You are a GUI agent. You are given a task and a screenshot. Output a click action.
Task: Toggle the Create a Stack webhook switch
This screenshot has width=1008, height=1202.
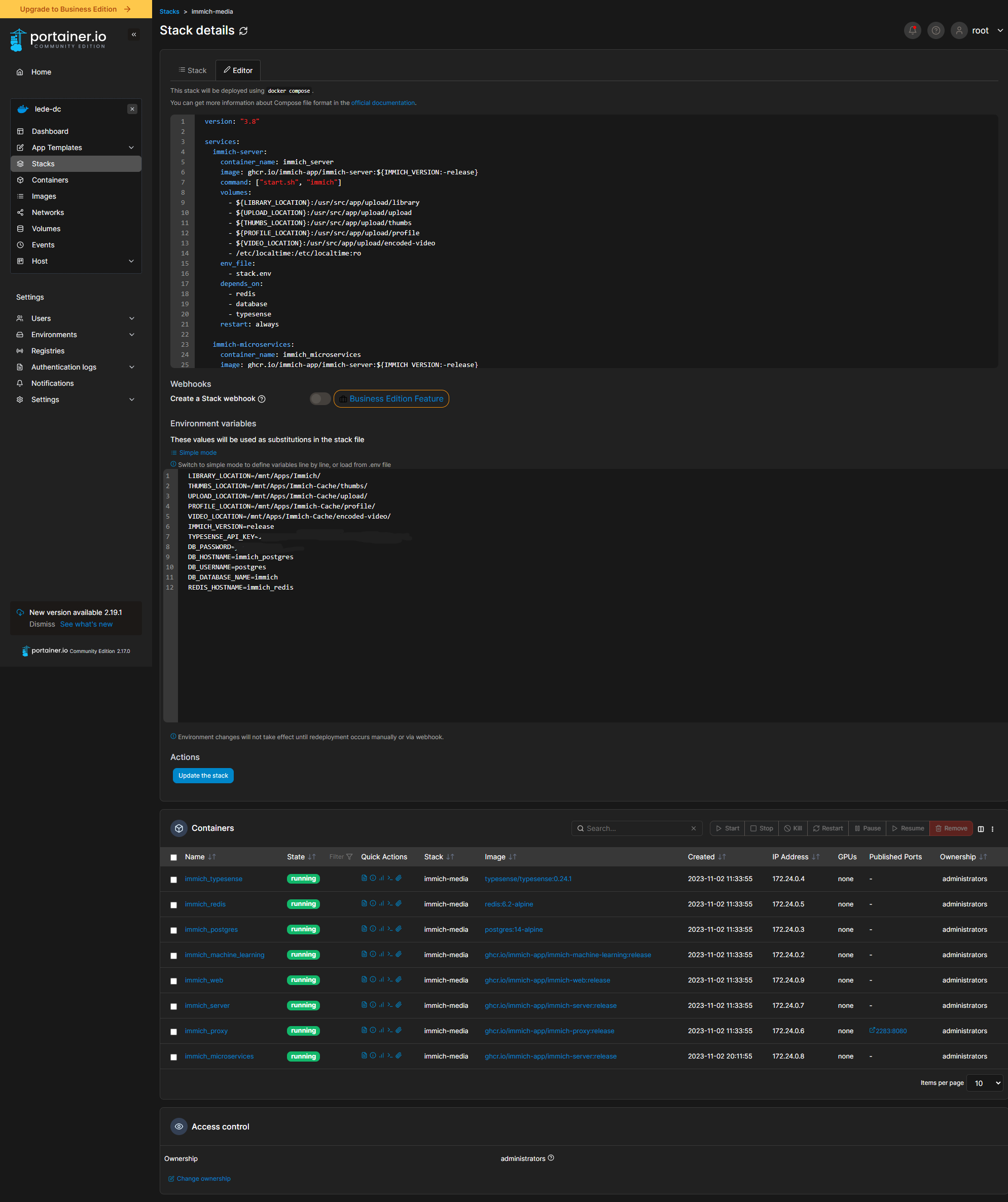tap(320, 399)
